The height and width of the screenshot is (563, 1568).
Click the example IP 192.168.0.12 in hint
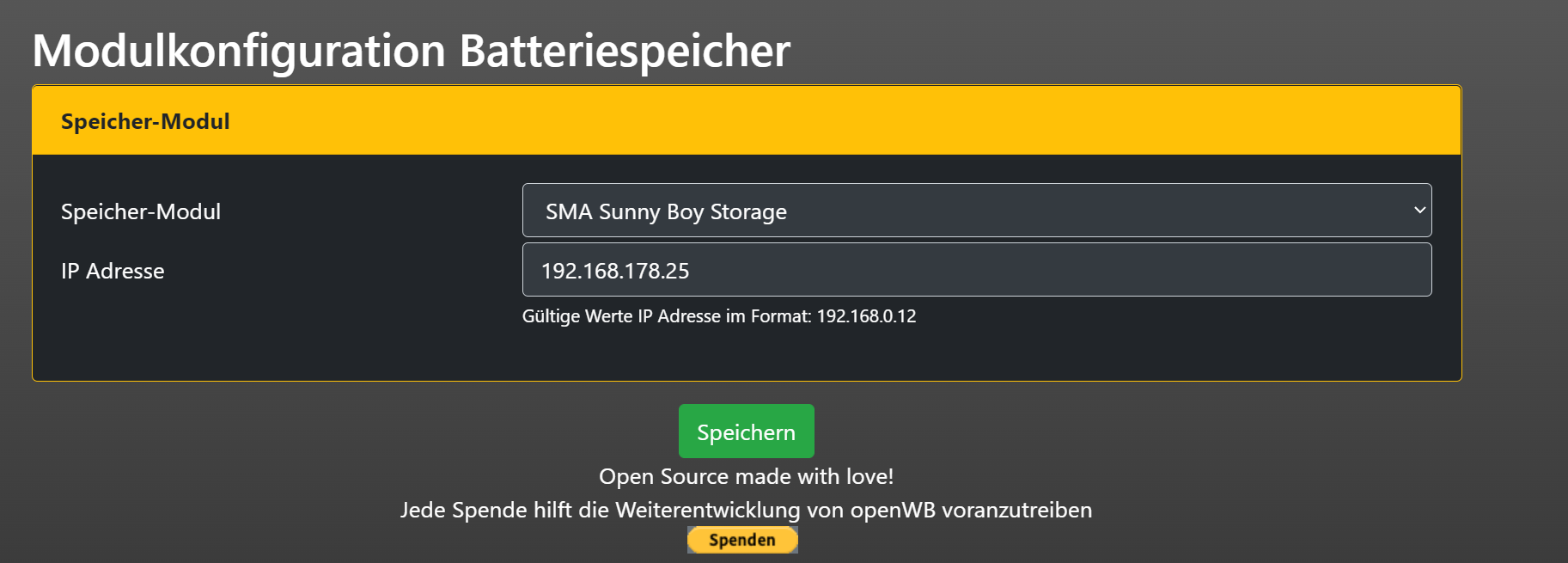(x=866, y=316)
